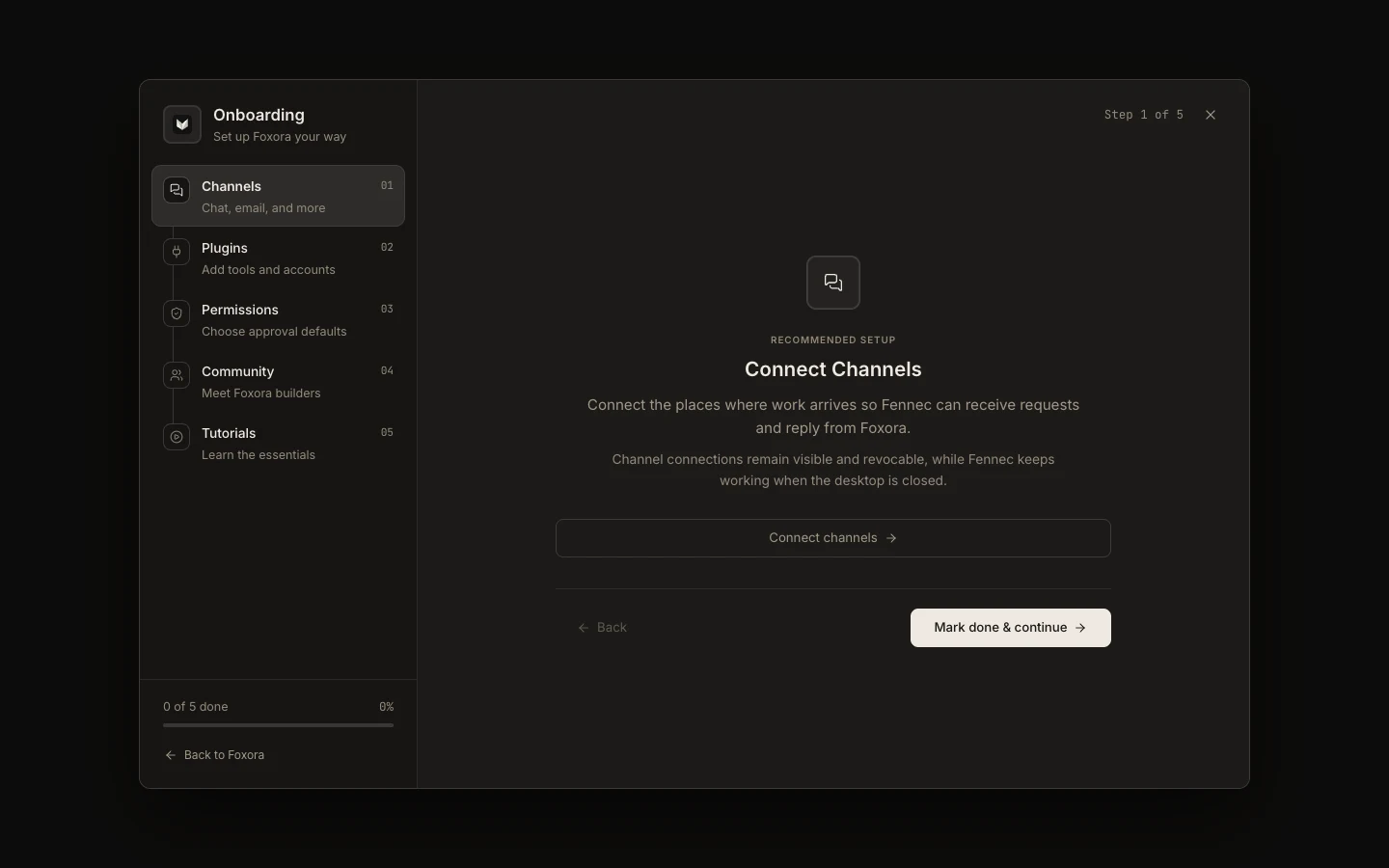Screen dimensions: 1389x868
Task: Go to the Community onboarding step
Action: click(278, 381)
